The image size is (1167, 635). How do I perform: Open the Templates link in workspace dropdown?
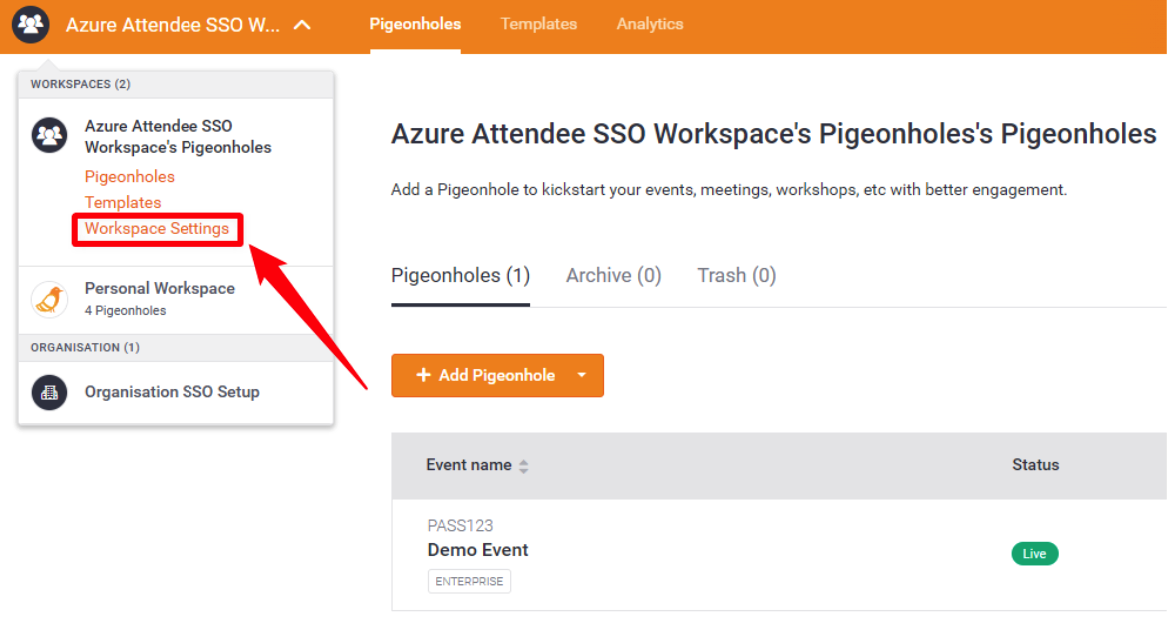(x=123, y=202)
